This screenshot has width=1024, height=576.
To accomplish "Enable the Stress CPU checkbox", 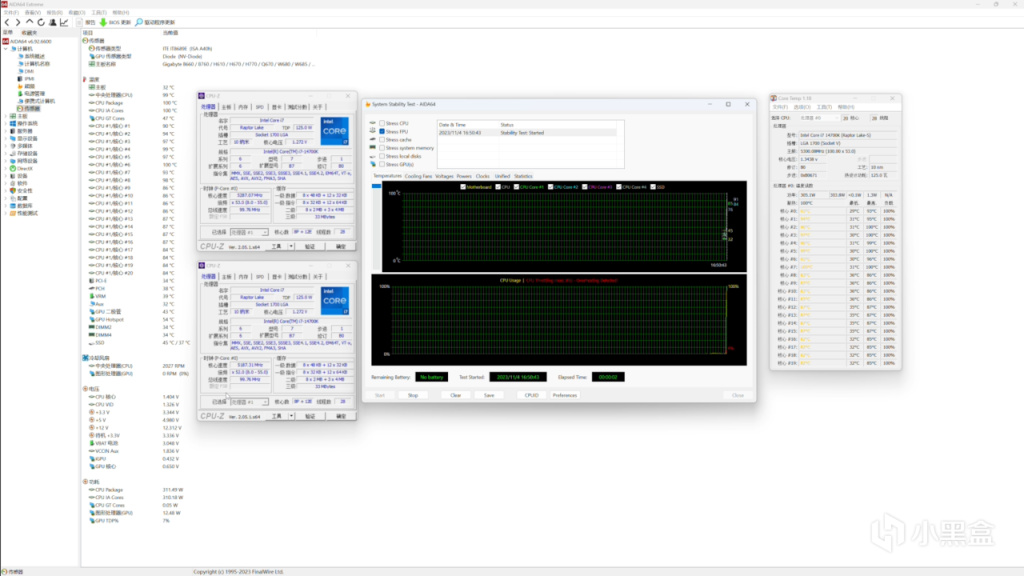I will (382, 123).
